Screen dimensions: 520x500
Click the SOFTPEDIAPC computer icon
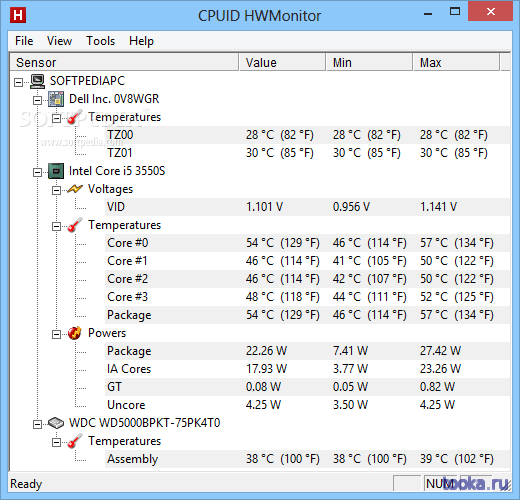(x=37, y=81)
